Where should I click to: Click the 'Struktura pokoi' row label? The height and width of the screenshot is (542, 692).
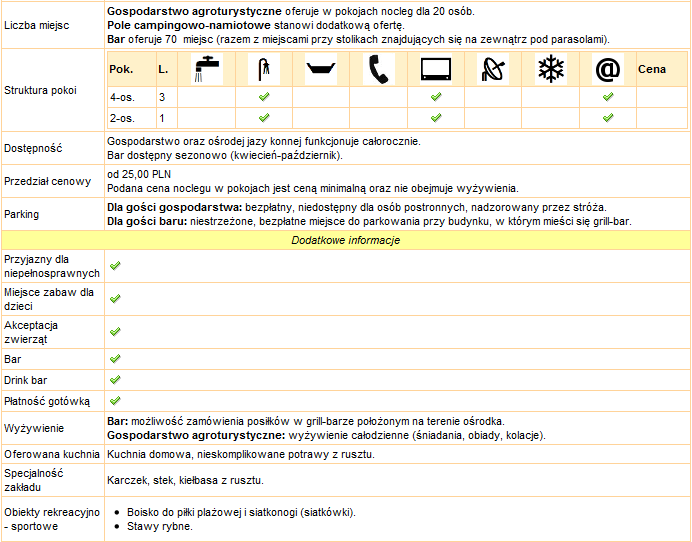coord(40,90)
